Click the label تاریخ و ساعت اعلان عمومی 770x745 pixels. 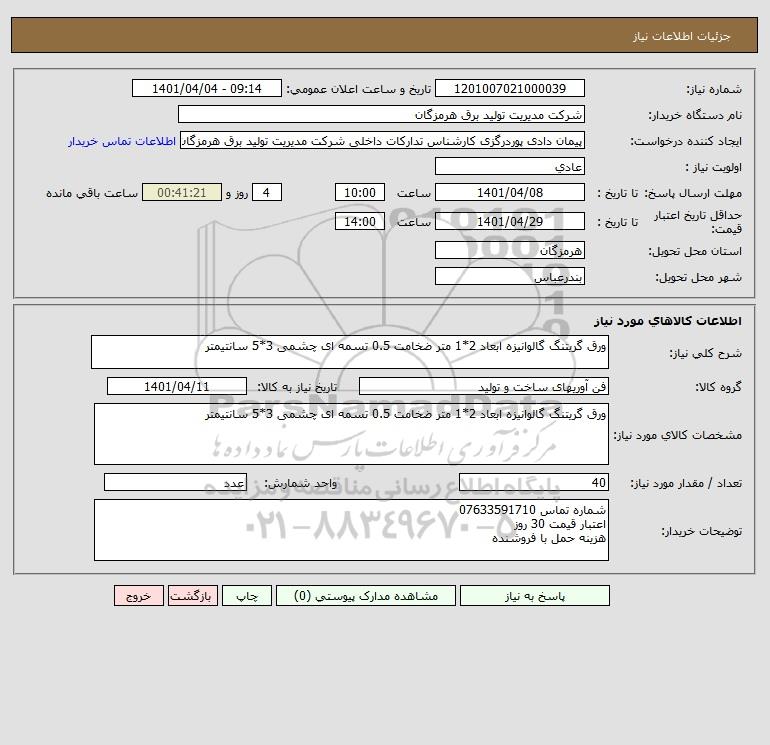coord(359,89)
